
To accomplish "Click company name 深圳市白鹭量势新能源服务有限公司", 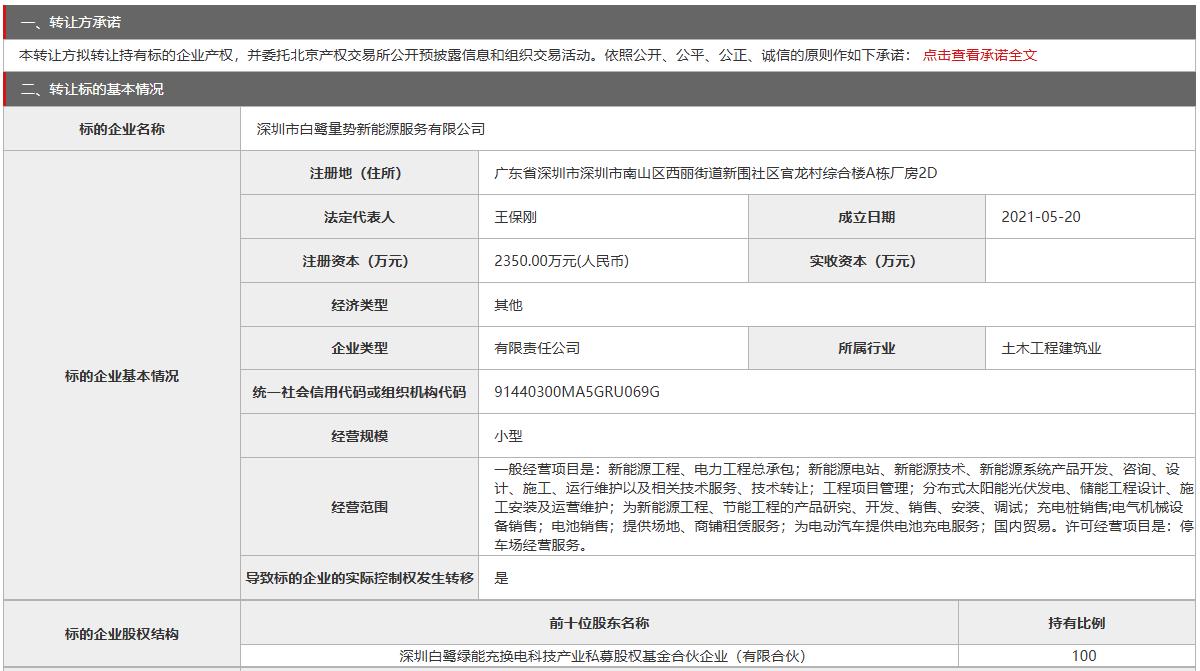I will [371, 129].
